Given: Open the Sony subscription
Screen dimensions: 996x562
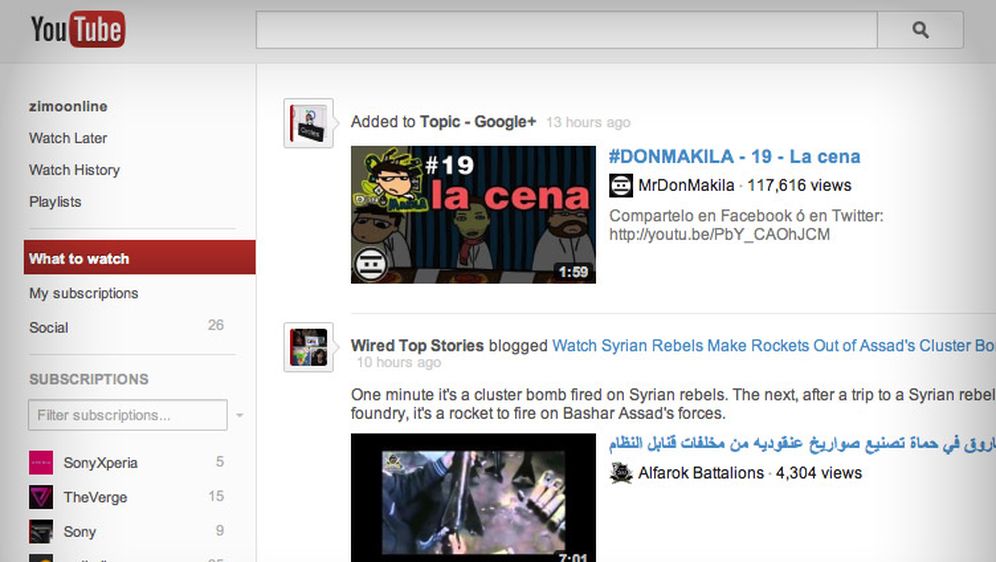Looking at the screenshot, I should pos(79,532).
